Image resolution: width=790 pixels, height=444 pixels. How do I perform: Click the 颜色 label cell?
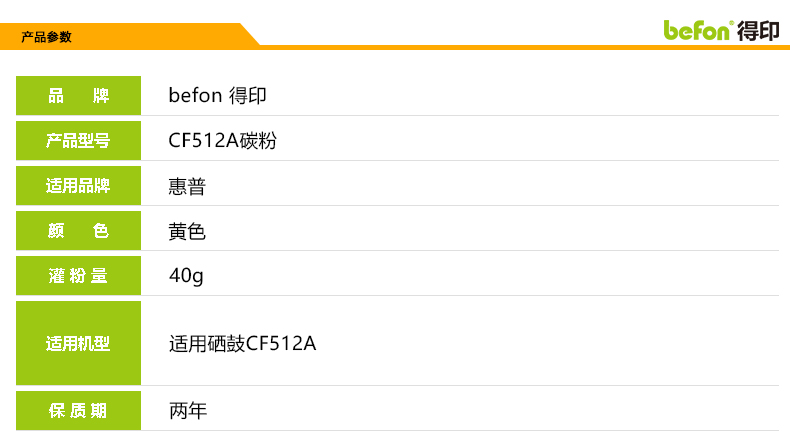click(78, 231)
